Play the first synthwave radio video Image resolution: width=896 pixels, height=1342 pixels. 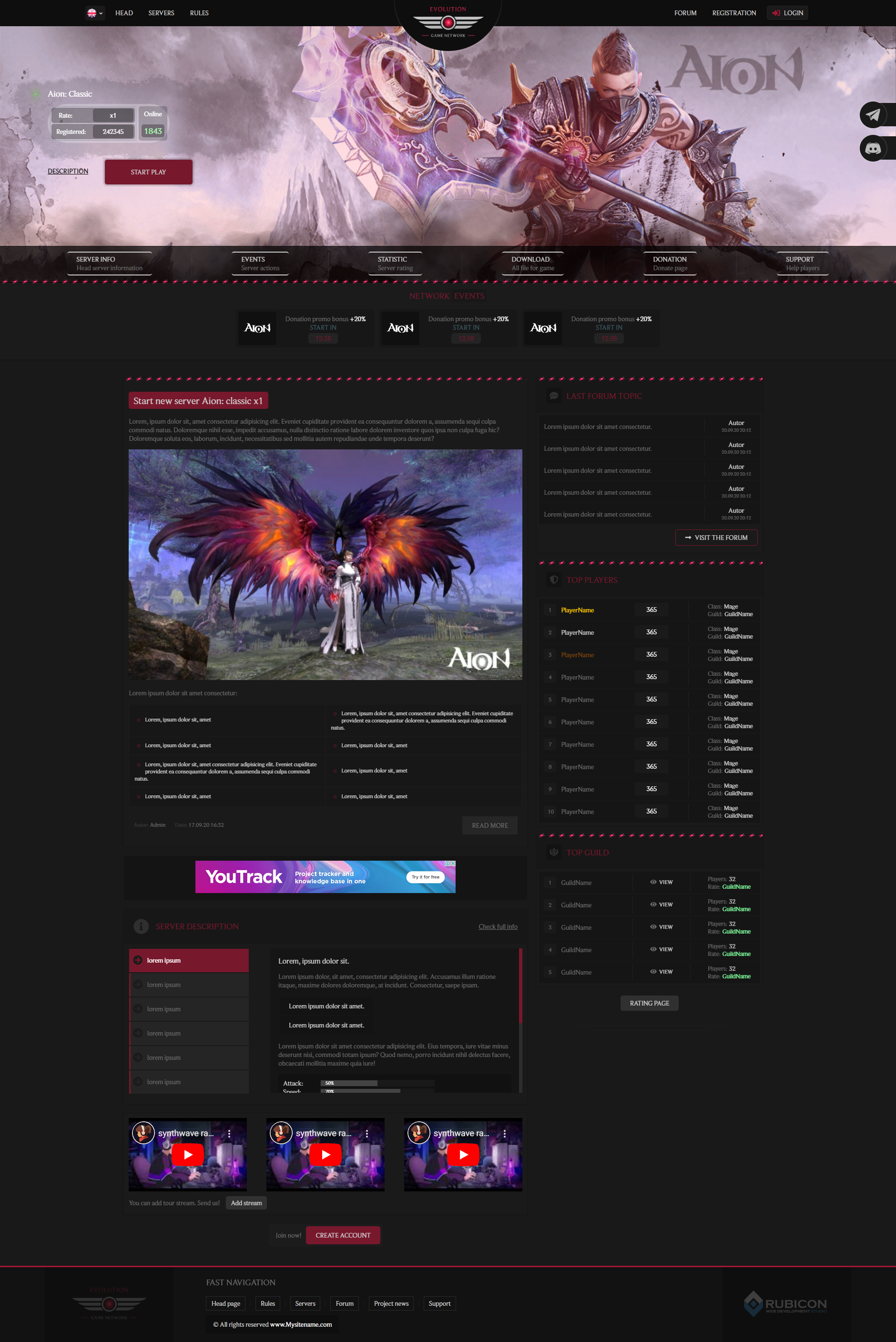(x=187, y=1155)
